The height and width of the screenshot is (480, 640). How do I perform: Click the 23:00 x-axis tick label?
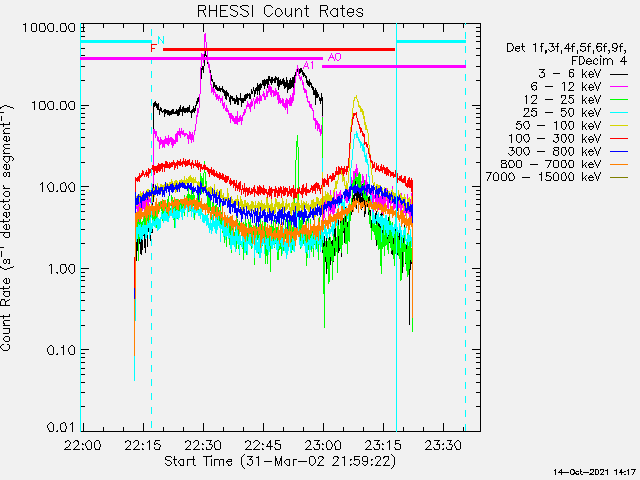[x=323, y=445]
